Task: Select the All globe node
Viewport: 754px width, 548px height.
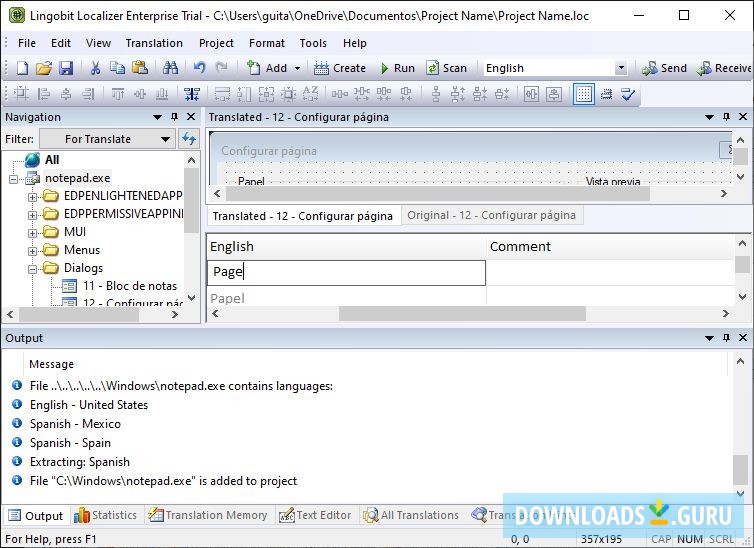Action: [x=42, y=160]
